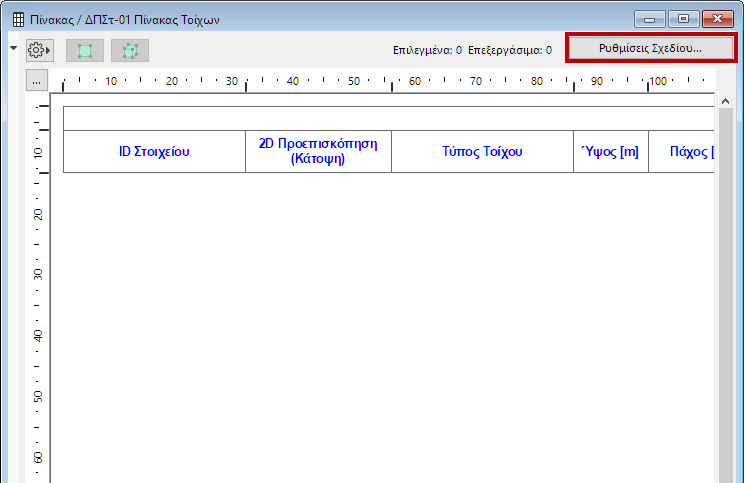Click the vertical ruler at mark 30
744x483 pixels.
click(x=38, y=275)
